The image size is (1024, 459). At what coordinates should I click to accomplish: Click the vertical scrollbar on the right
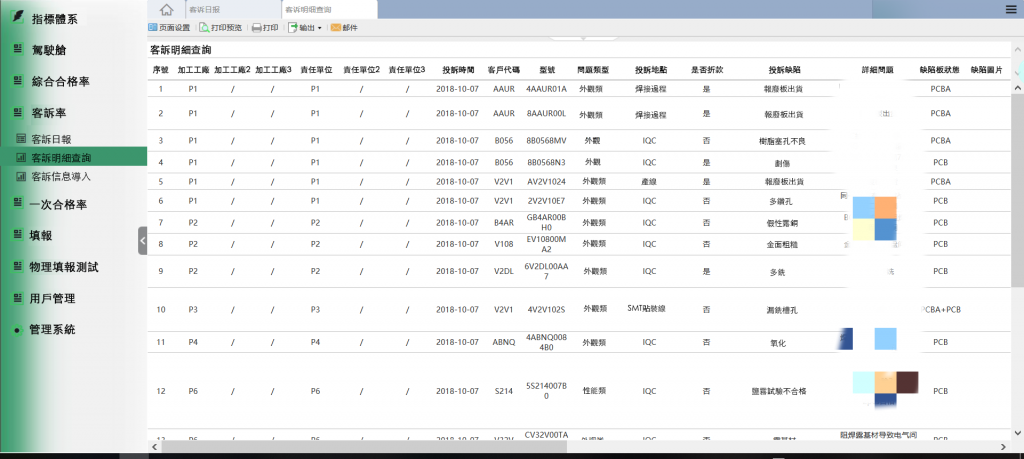pyautogui.click(x=1017, y=200)
